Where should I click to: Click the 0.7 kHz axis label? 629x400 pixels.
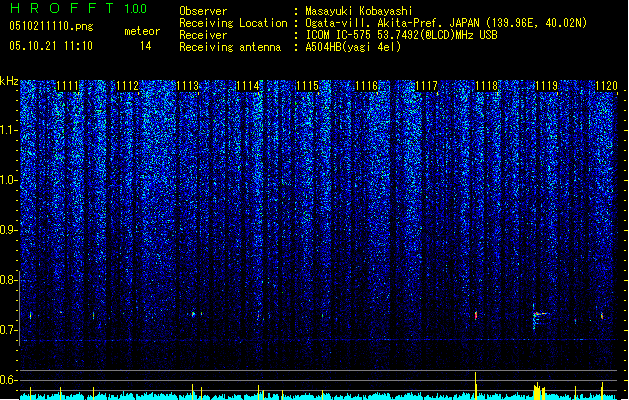8,330
